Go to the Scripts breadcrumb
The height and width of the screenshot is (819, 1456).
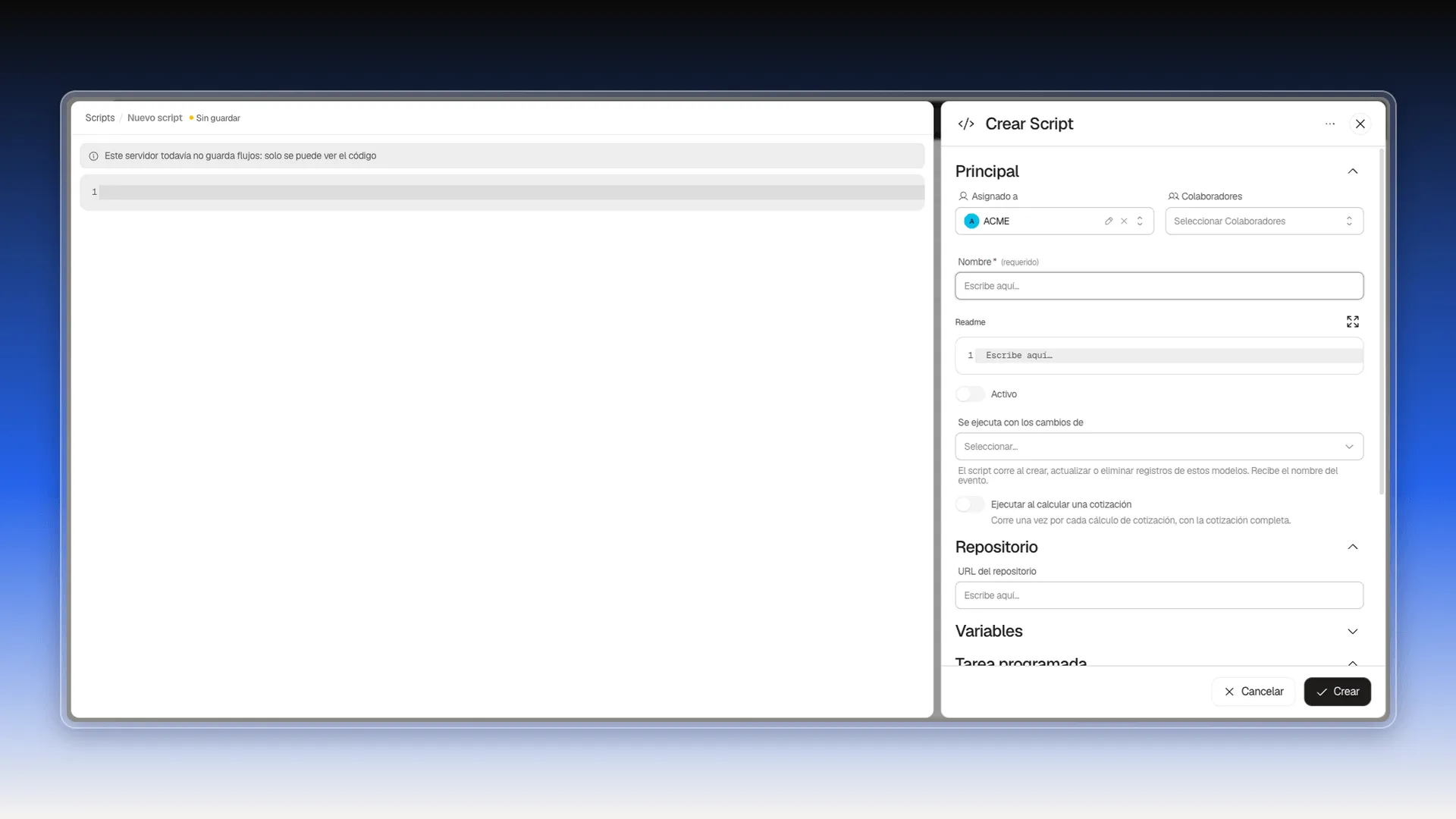[100, 118]
